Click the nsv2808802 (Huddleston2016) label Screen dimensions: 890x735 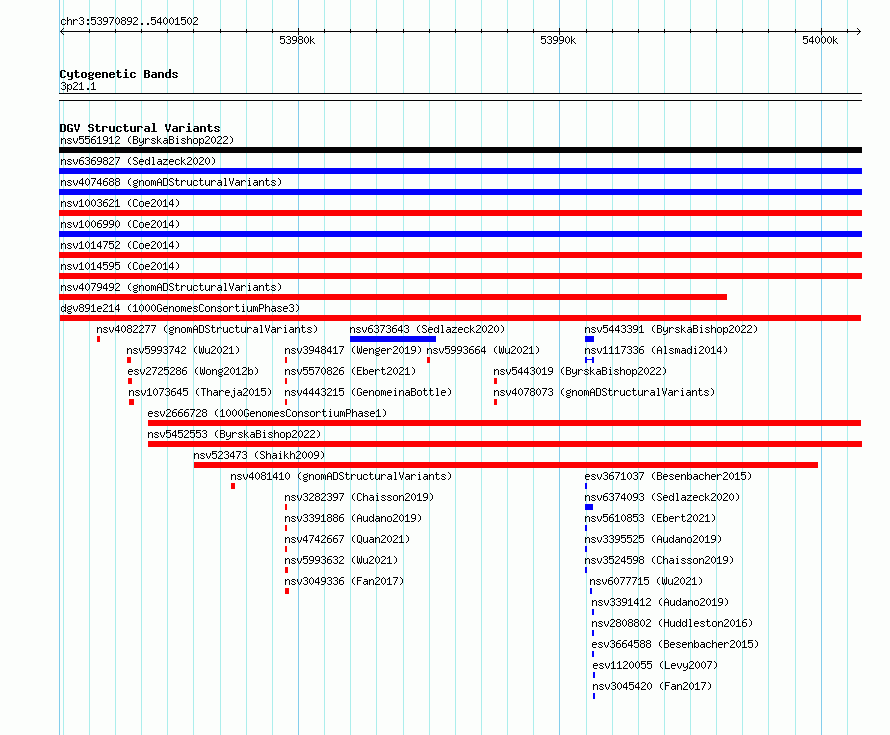672,623
